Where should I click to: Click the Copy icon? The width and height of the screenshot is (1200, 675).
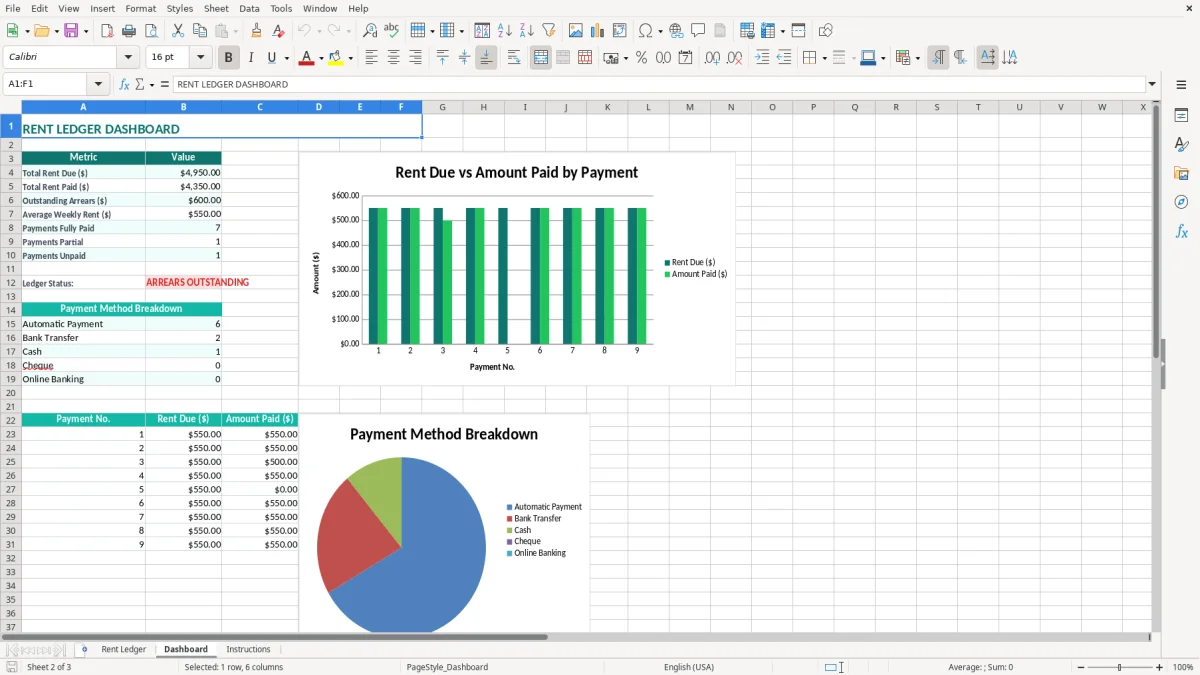click(x=200, y=31)
